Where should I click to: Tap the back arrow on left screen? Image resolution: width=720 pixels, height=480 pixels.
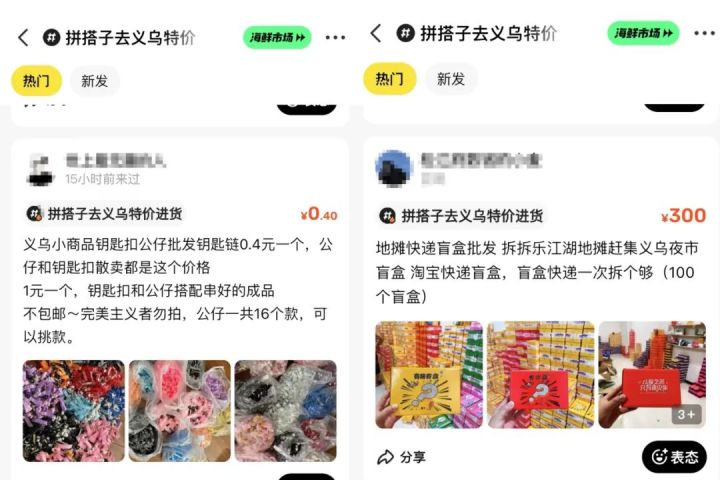[x=23, y=37]
